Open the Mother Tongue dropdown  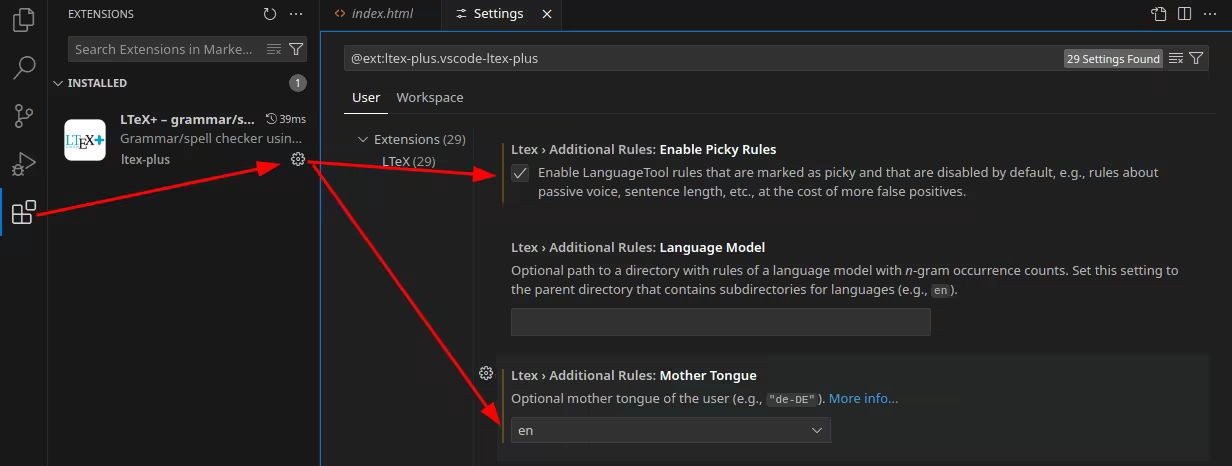(x=670, y=430)
